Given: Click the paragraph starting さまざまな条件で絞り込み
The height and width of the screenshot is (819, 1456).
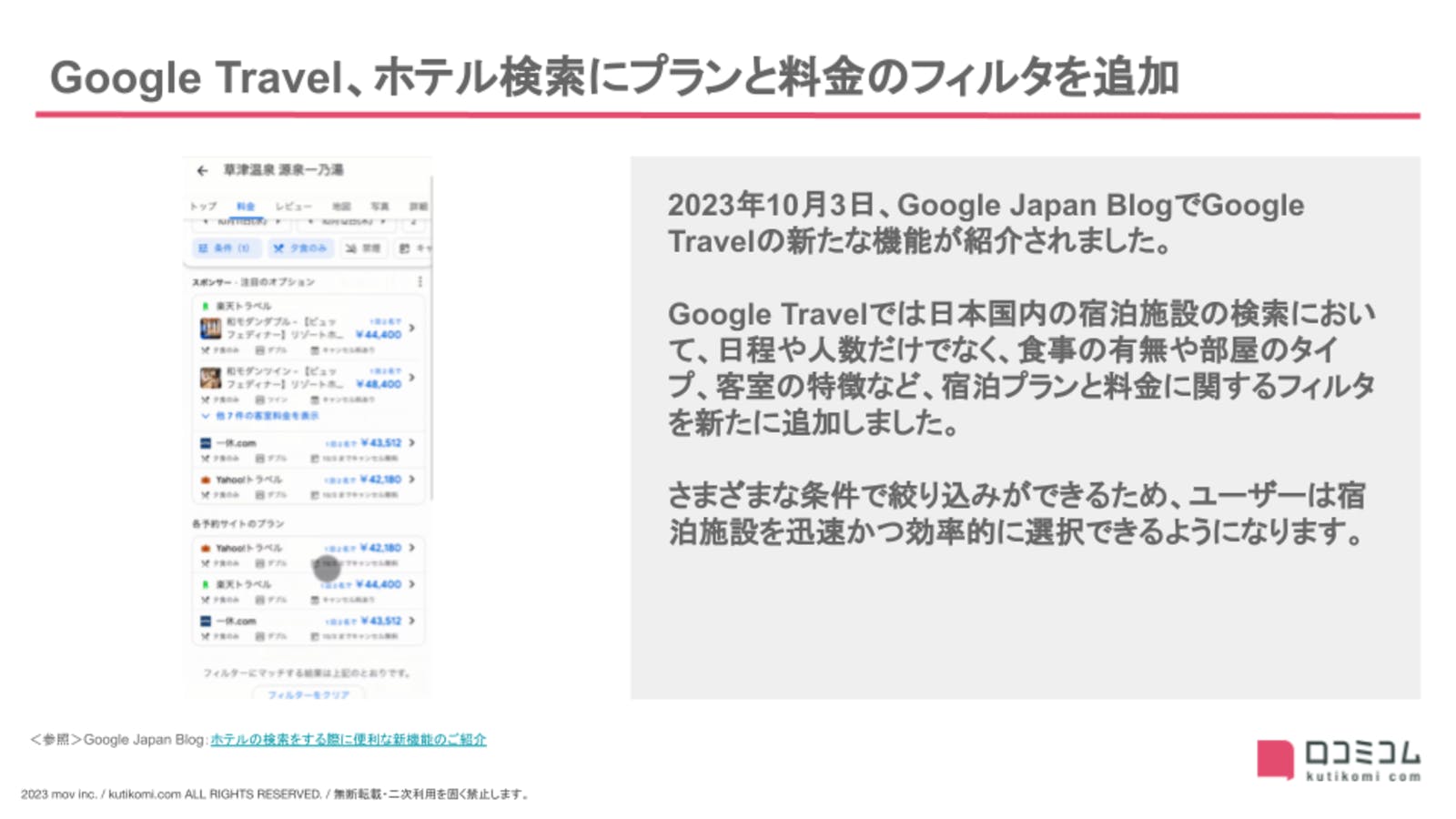Looking at the screenshot, I should pyautogui.click(x=1017, y=513).
